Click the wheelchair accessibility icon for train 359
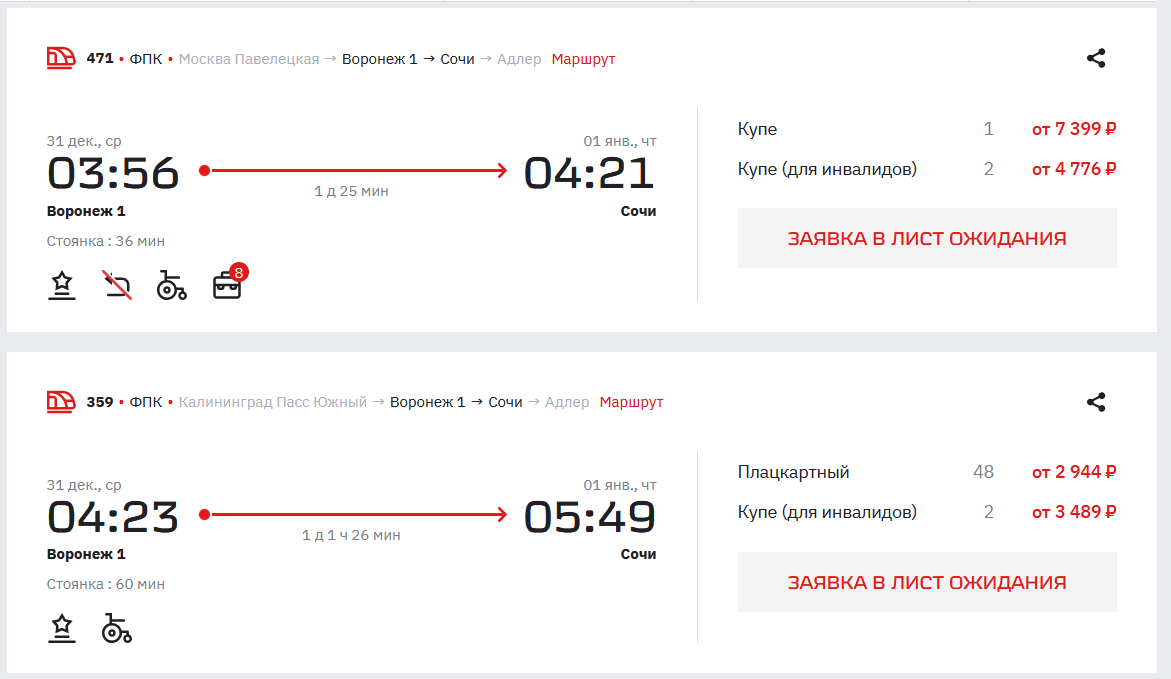This screenshot has height=679, width=1171. tap(117, 629)
